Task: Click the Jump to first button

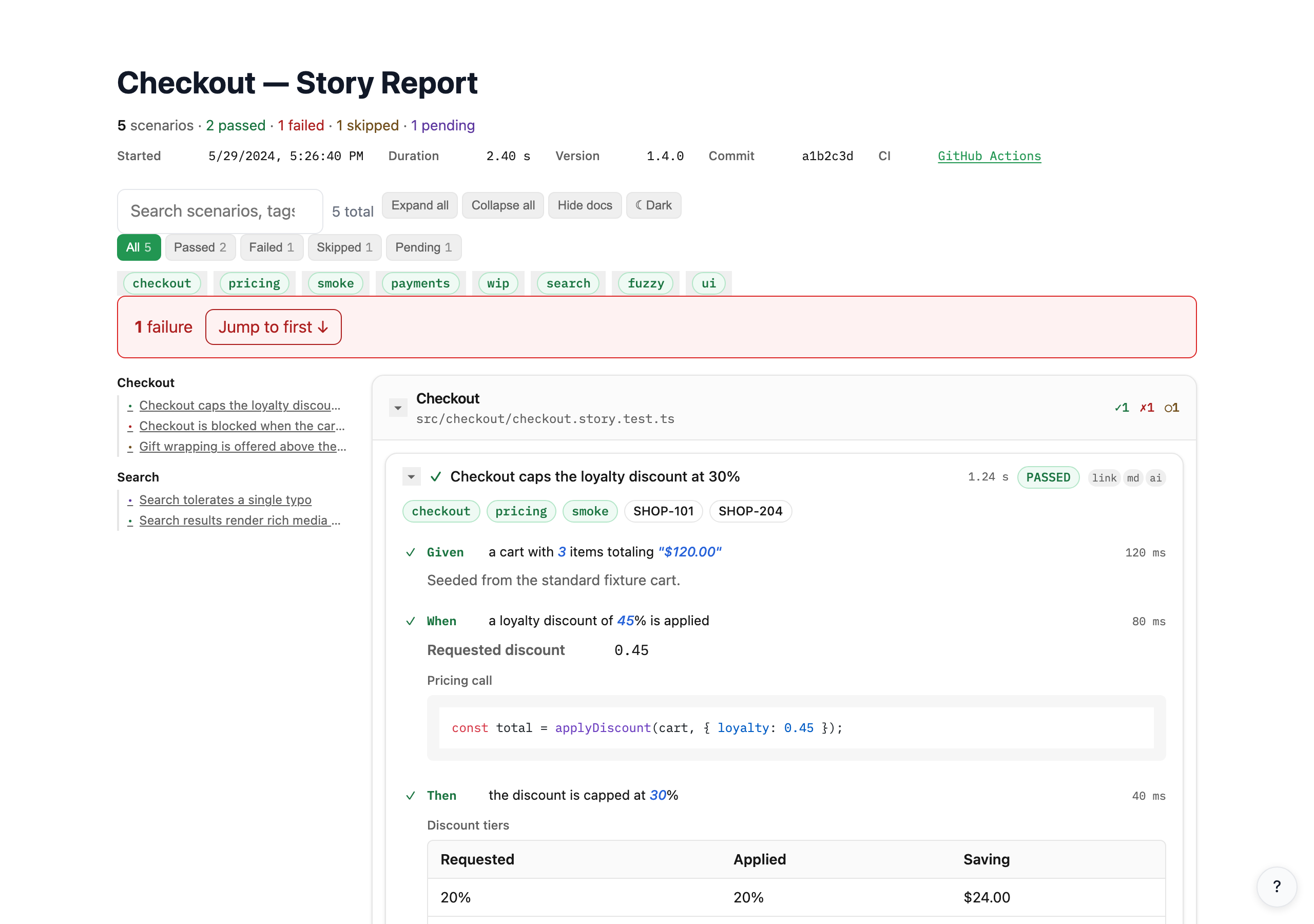Action: point(274,327)
